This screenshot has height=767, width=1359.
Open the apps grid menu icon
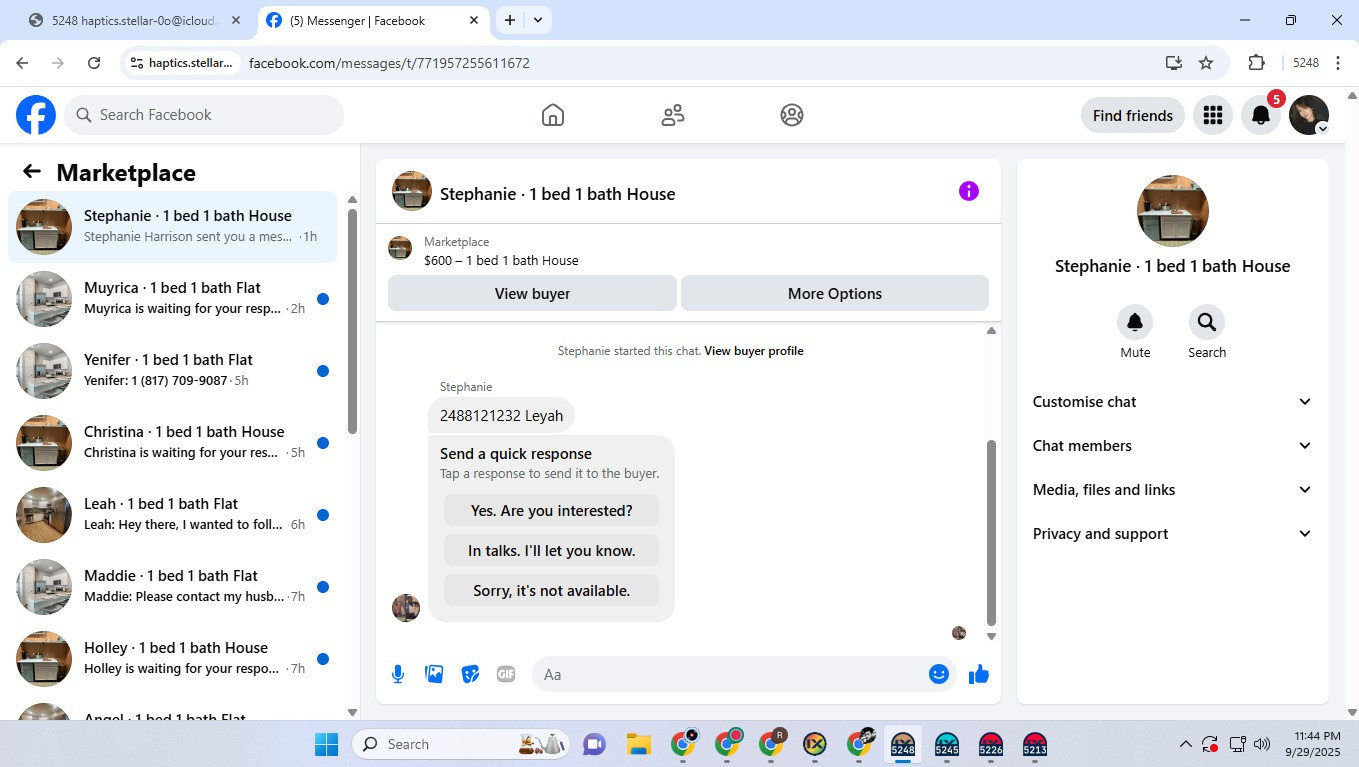(1213, 115)
